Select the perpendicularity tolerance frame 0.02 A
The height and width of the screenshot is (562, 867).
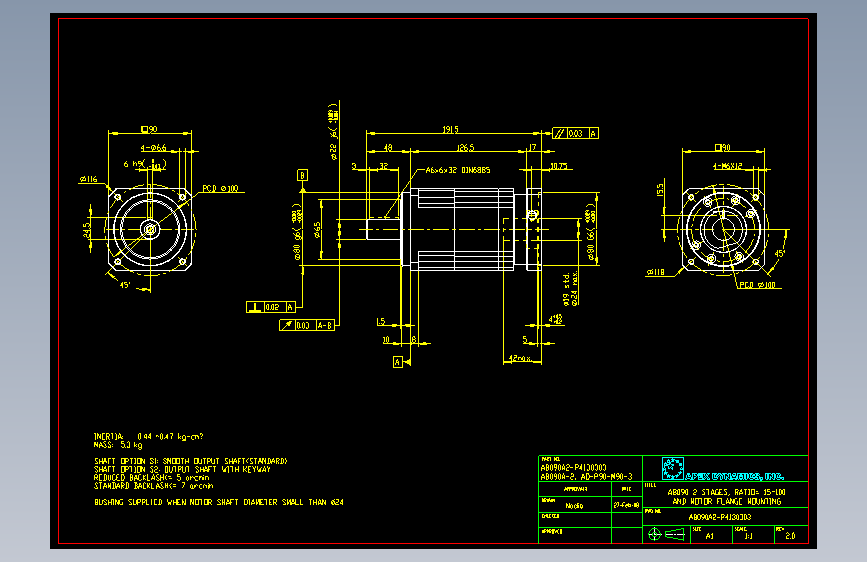coord(271,307)
